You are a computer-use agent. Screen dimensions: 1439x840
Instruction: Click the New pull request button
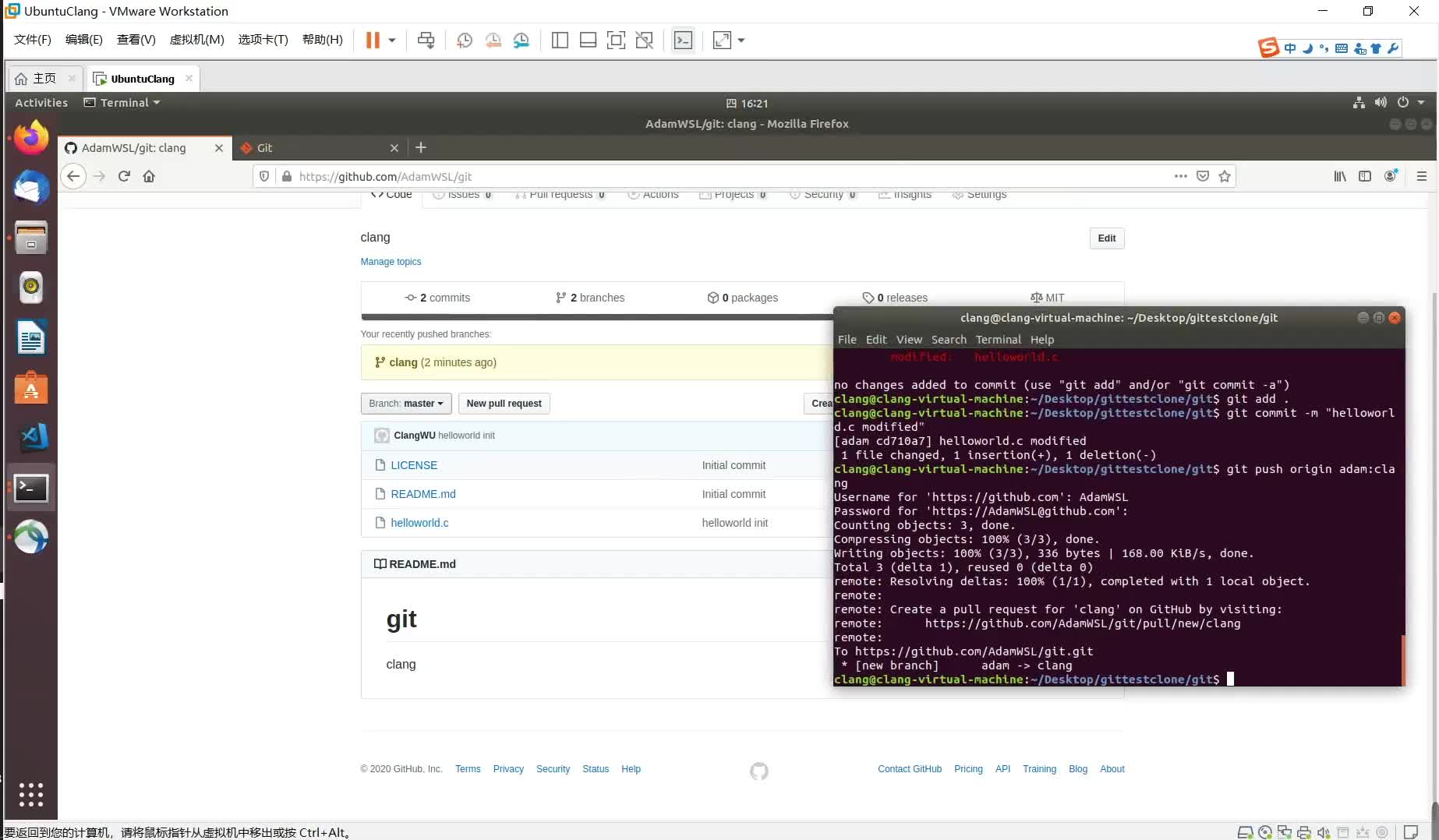[x=504, y=403]
